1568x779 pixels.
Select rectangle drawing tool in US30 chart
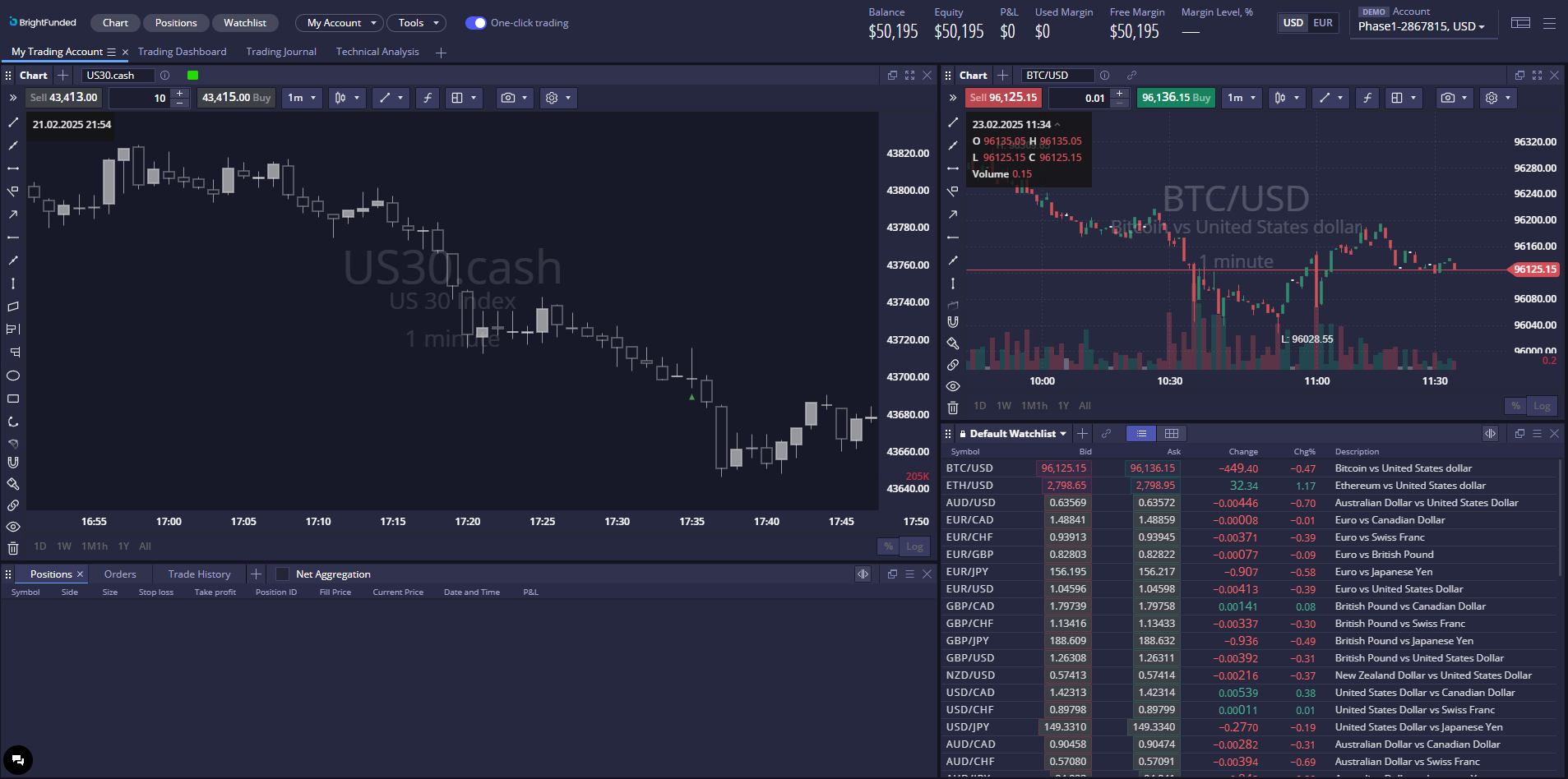coord(13,399)
